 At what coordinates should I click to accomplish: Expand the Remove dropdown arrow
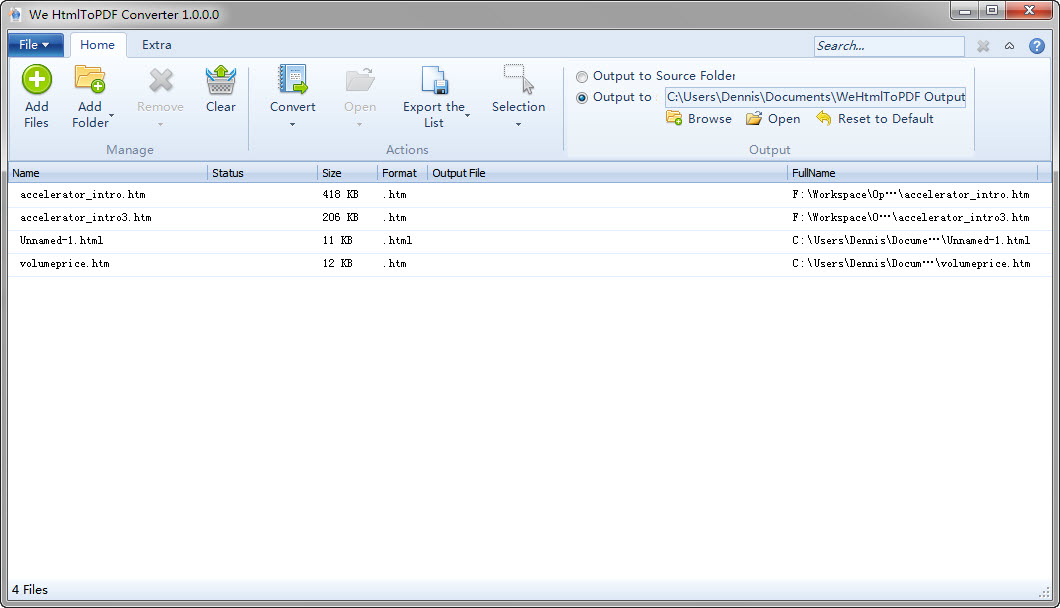[160, 124]
